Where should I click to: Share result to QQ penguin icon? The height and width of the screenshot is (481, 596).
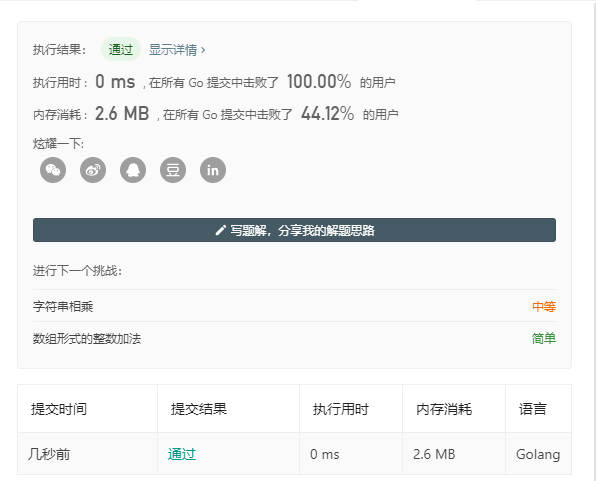coord(133,170)
